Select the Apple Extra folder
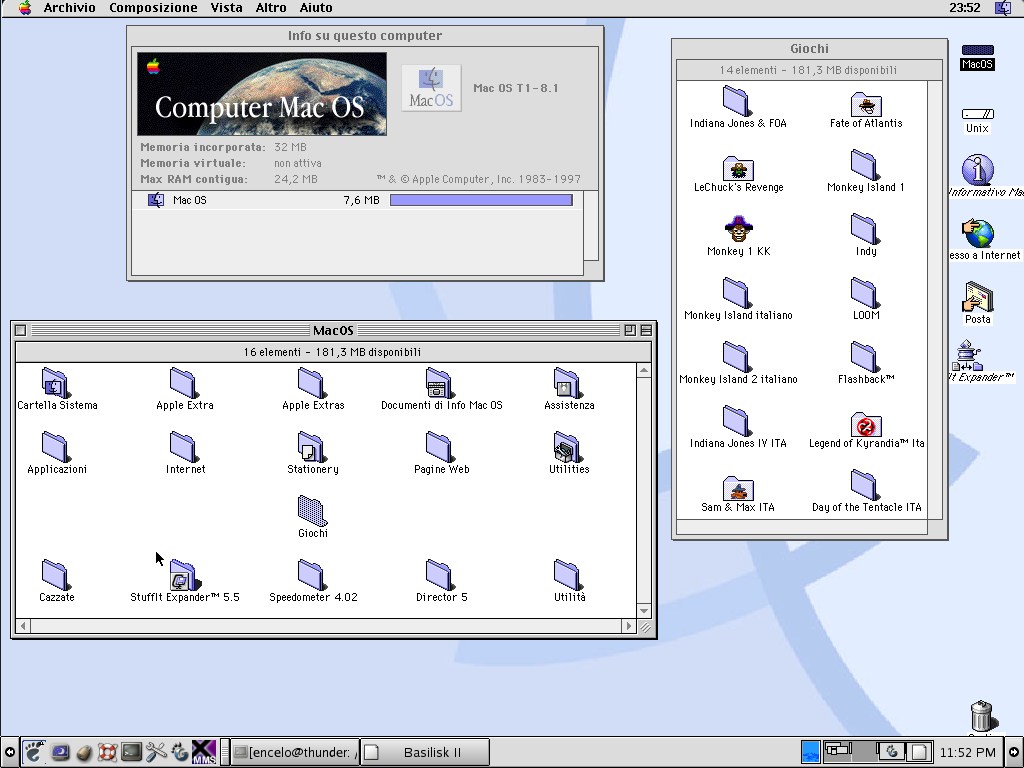Viewport: 1024px width, 768px height. [184, 390]
